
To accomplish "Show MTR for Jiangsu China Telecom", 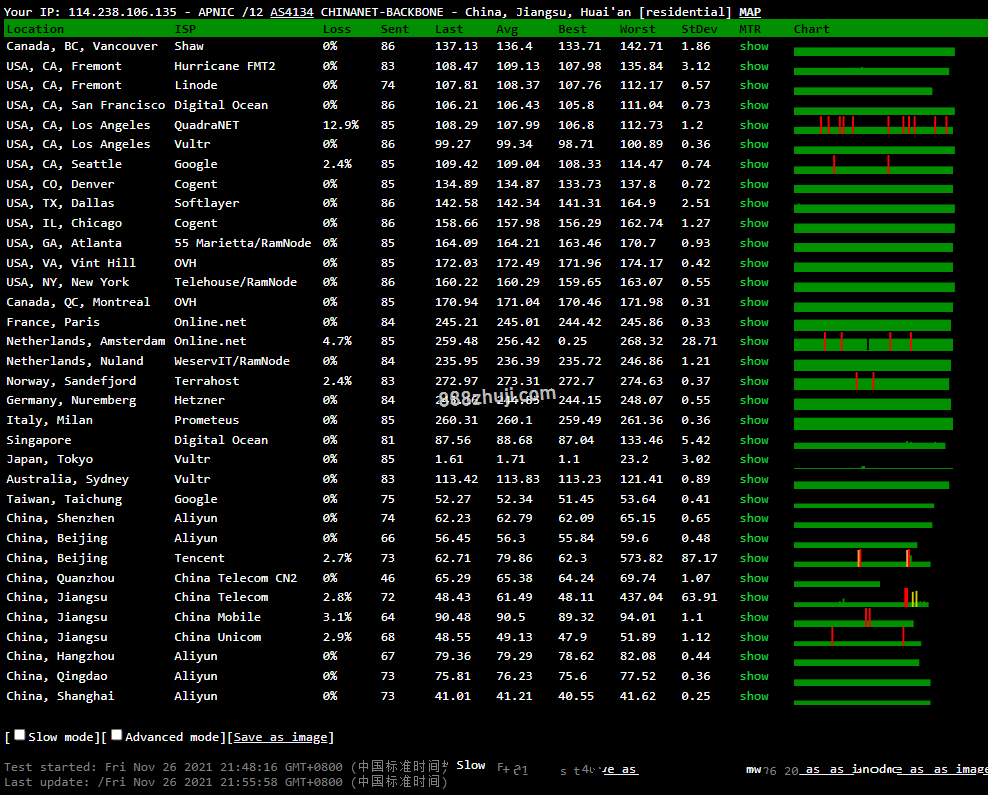I will pos(754,597).
